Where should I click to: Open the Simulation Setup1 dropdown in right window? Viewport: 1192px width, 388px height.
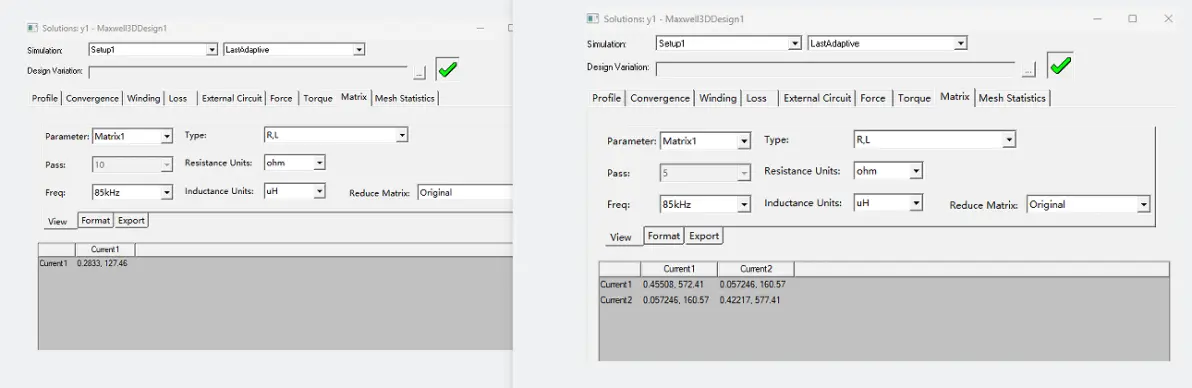(x=795, y=43)
